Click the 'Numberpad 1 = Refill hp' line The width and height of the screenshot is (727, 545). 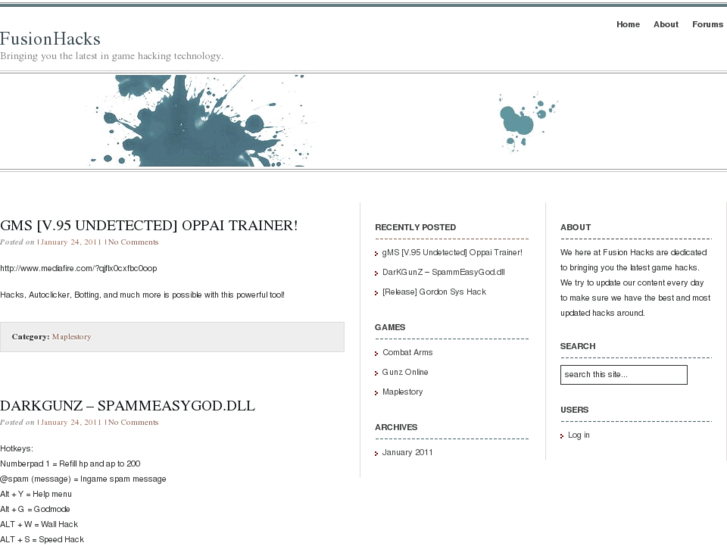(x=70, y=464)
